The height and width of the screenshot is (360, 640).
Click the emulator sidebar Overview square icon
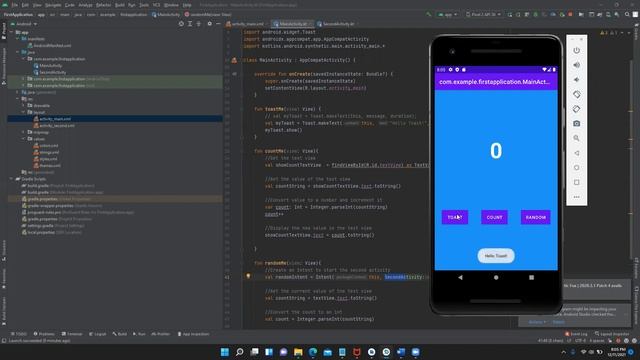[576, 182]
